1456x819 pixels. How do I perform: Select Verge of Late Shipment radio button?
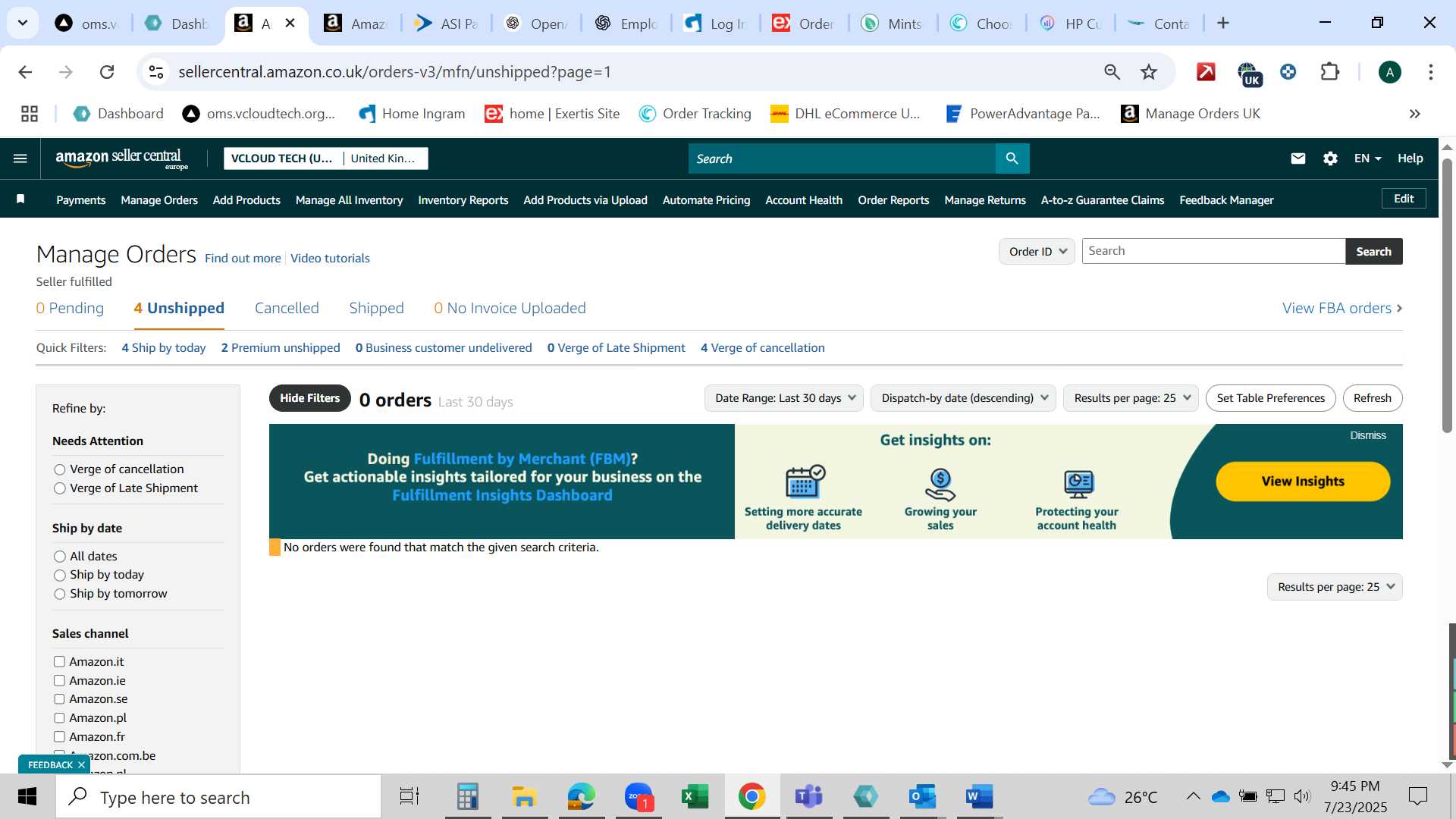tap(60, 488)
